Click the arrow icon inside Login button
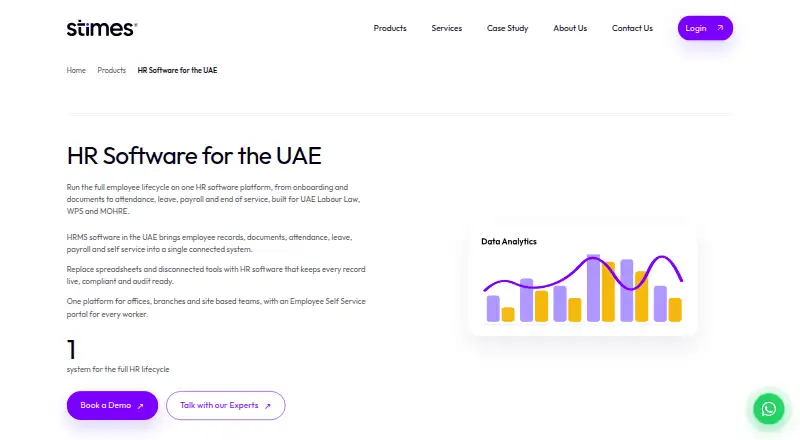Screen dimensions: 800x440 coord(720,28)
